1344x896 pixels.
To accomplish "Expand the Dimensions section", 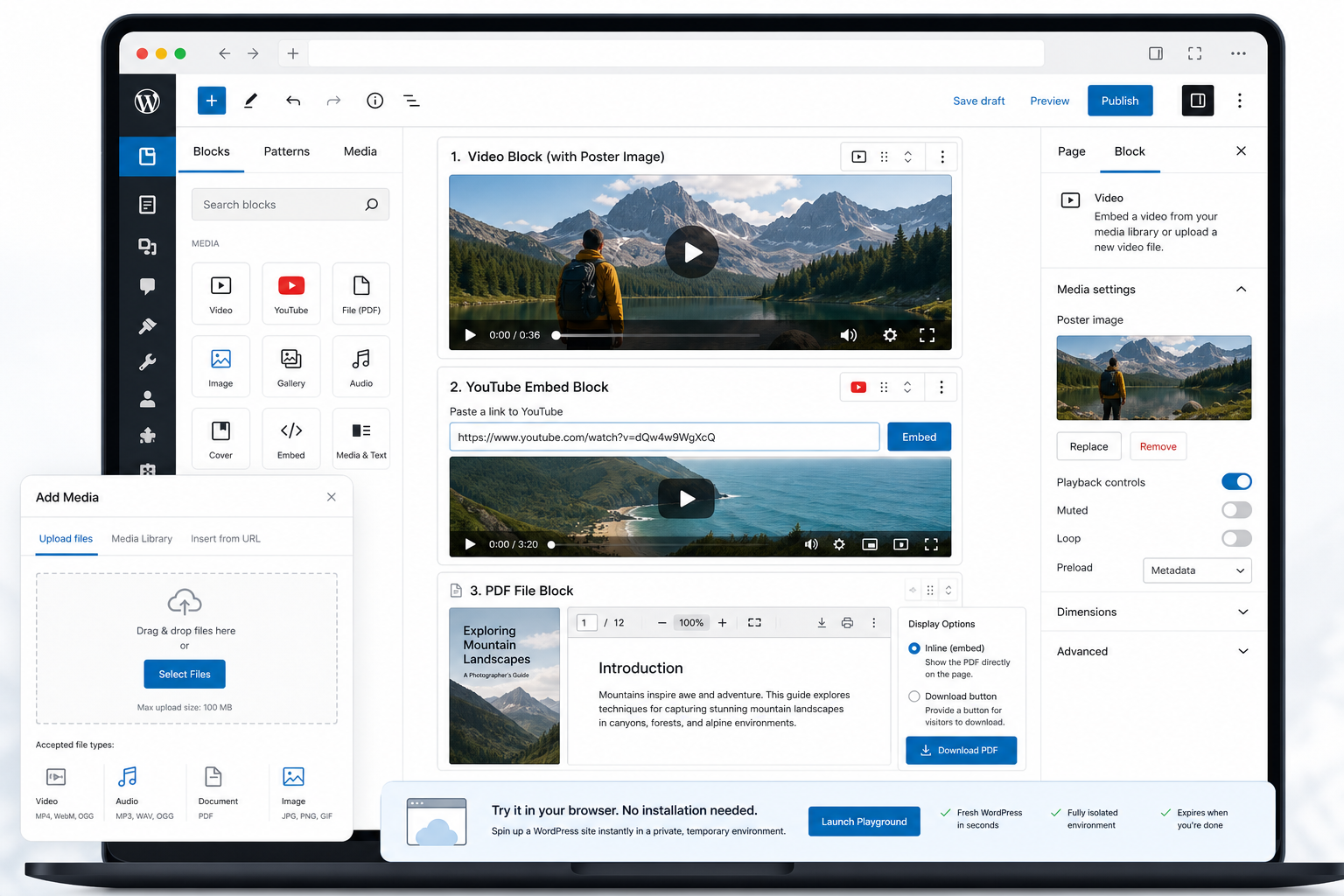I will pos(1153,612).
